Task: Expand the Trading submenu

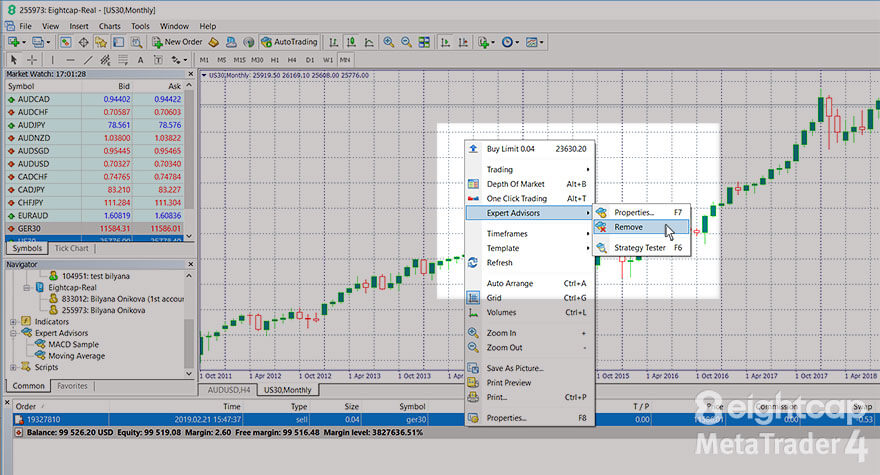Action: (529, 169)
